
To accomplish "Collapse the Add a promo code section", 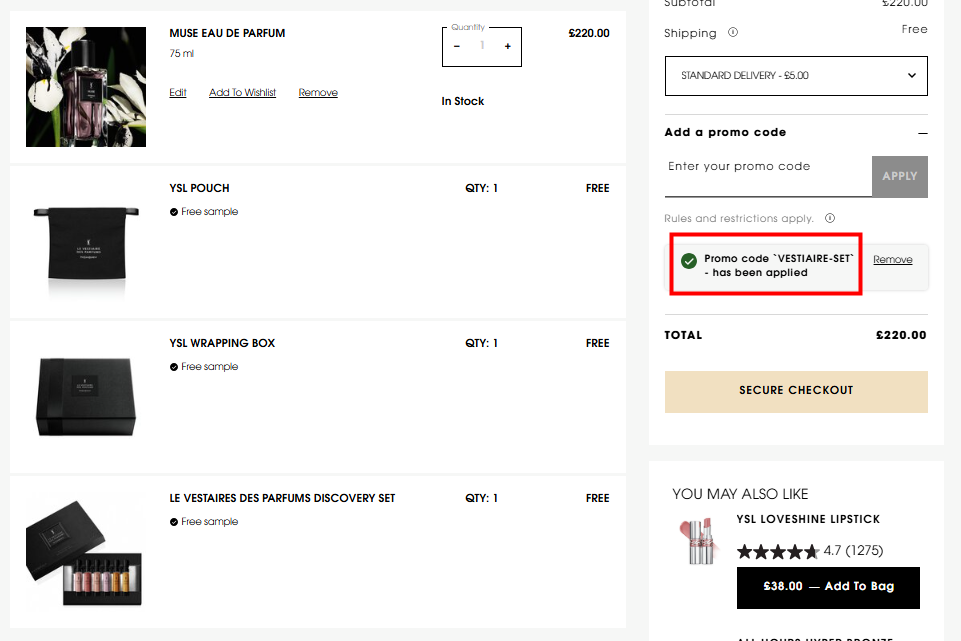I will pyautogui.click(x=922, y=133).
